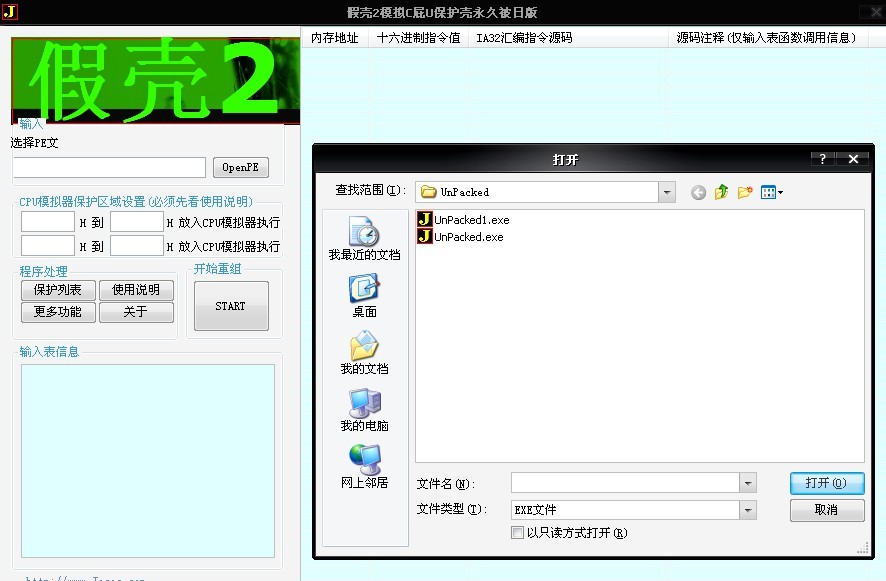Image resolution: width=886 pixels, height=581 pixels.
Task: Click the START button
Action: click(231, 306)
